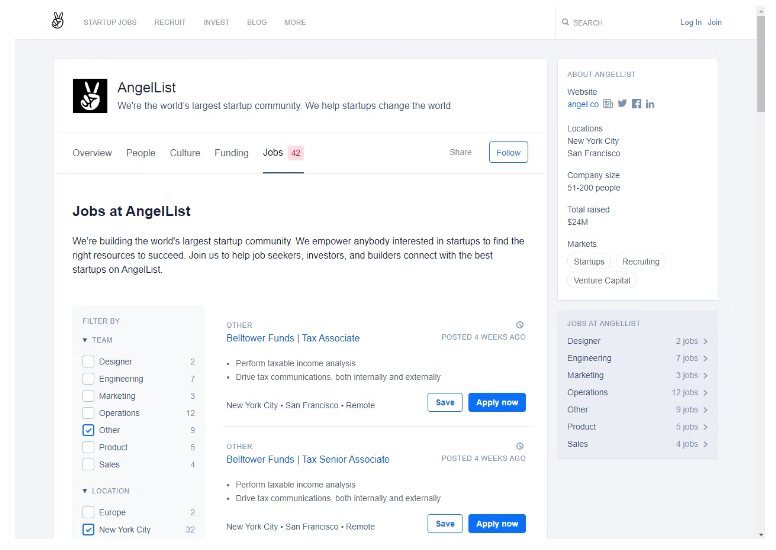Screen dimensions: 776x550
Task: Switch to the Culture tab
Action: click(x=185, y=153)
